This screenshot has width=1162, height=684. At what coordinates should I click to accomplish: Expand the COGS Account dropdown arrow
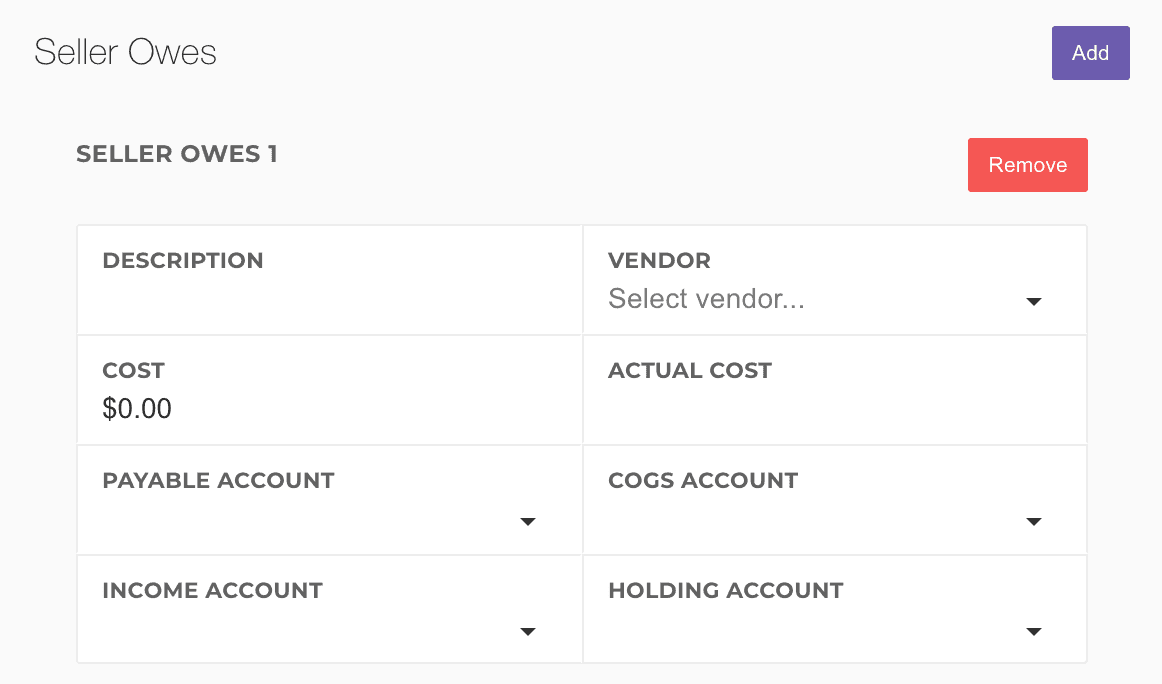coord(1034,521)
